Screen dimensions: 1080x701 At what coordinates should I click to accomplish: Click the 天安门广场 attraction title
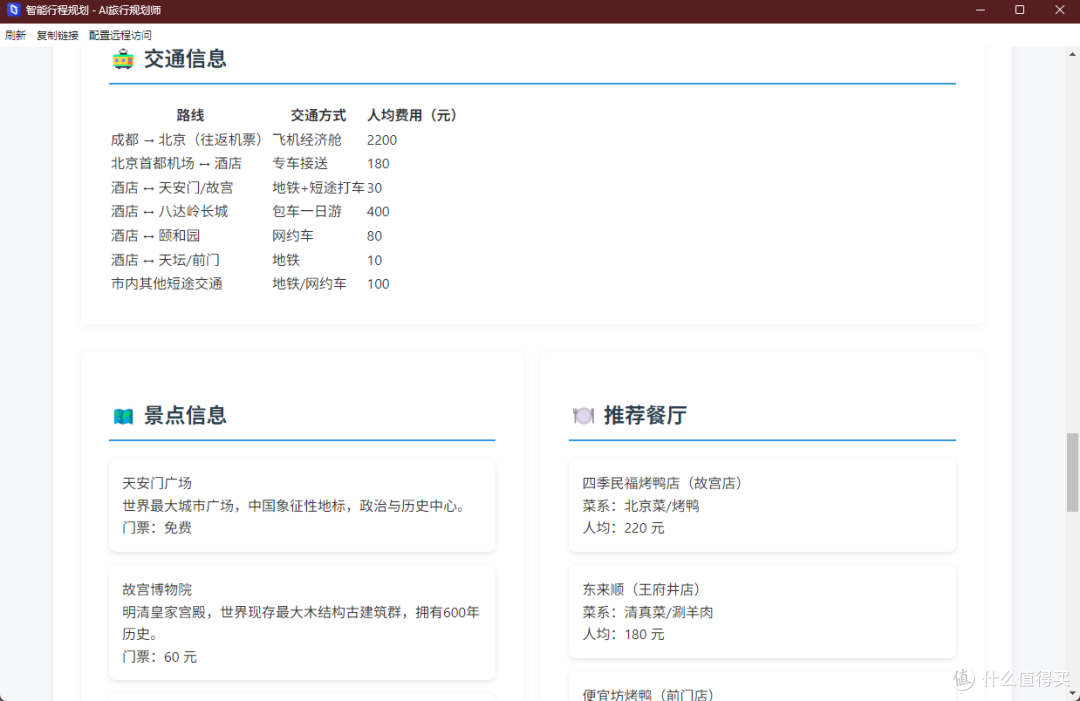pos(157,483)
